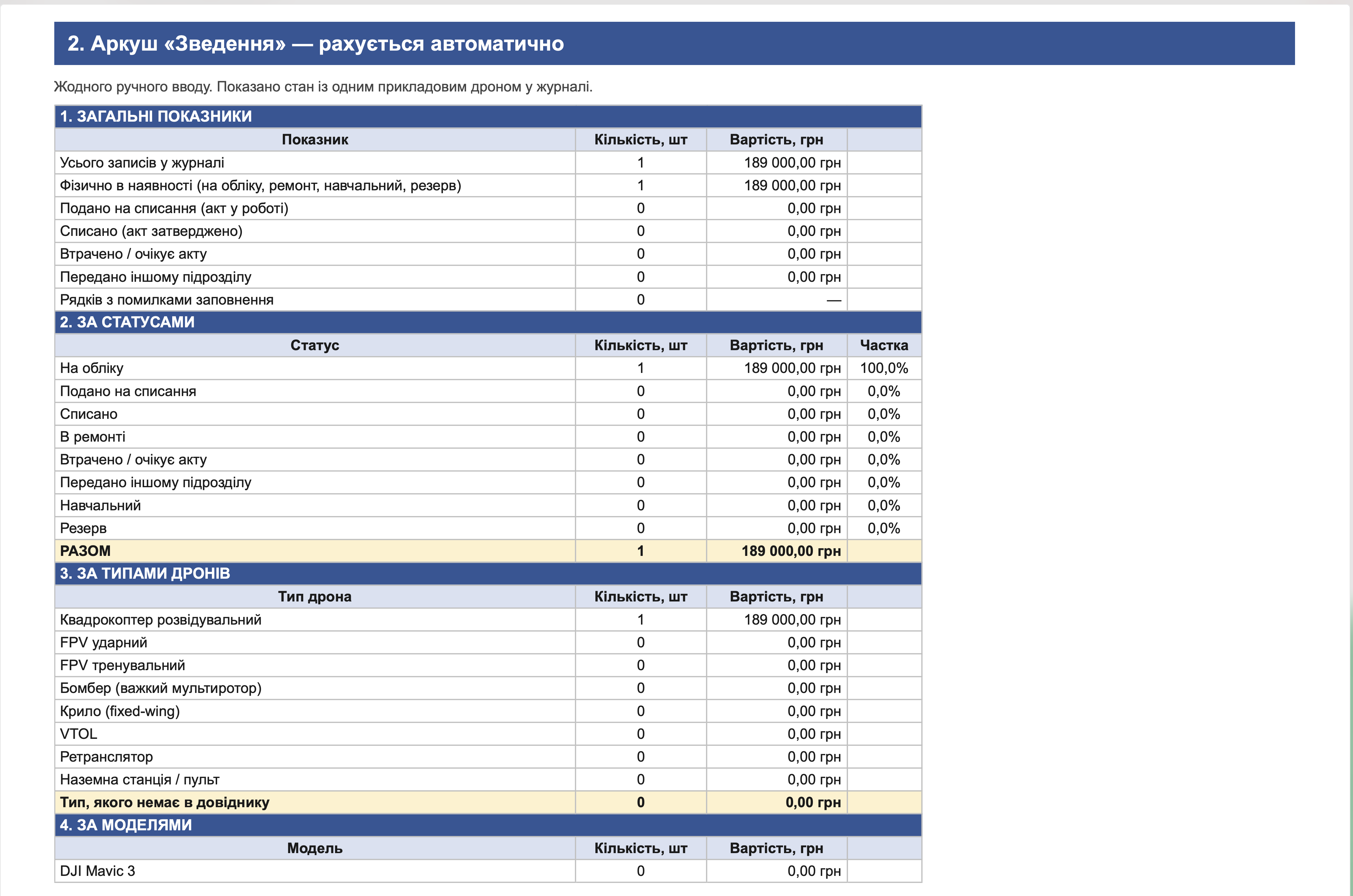Click 'Бомбер (важкий мультиротор)' cell

click(x=315, y=688)
